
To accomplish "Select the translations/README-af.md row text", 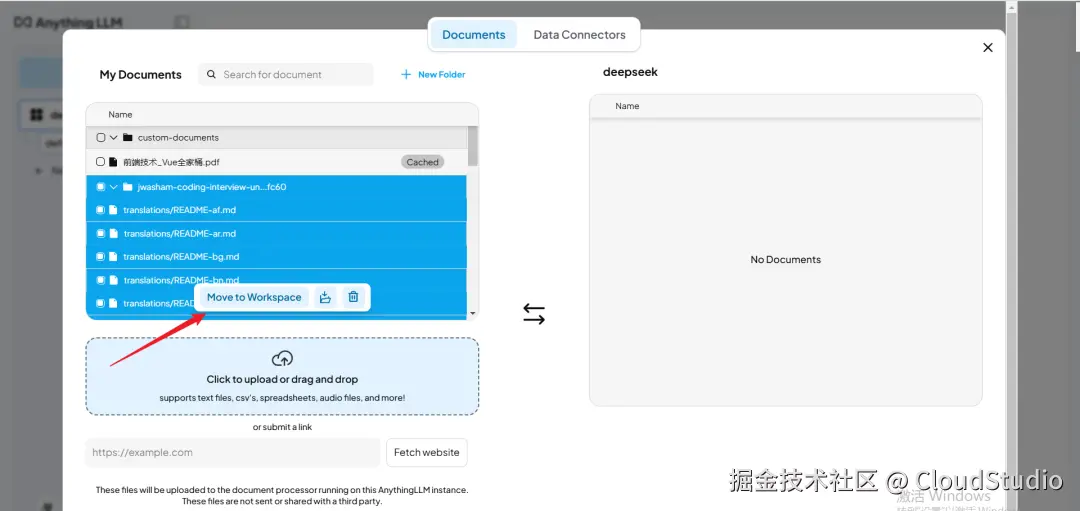I will click(x=180, y=210).
